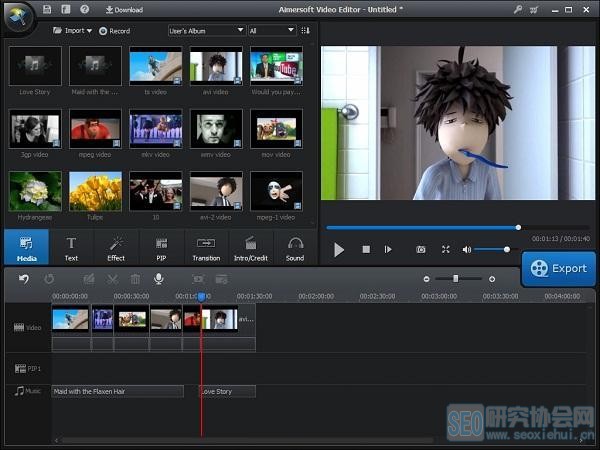The width and height of the screenshot is (600, 450).
Task: Switch to the PIP tab
Action: (161, 248)
